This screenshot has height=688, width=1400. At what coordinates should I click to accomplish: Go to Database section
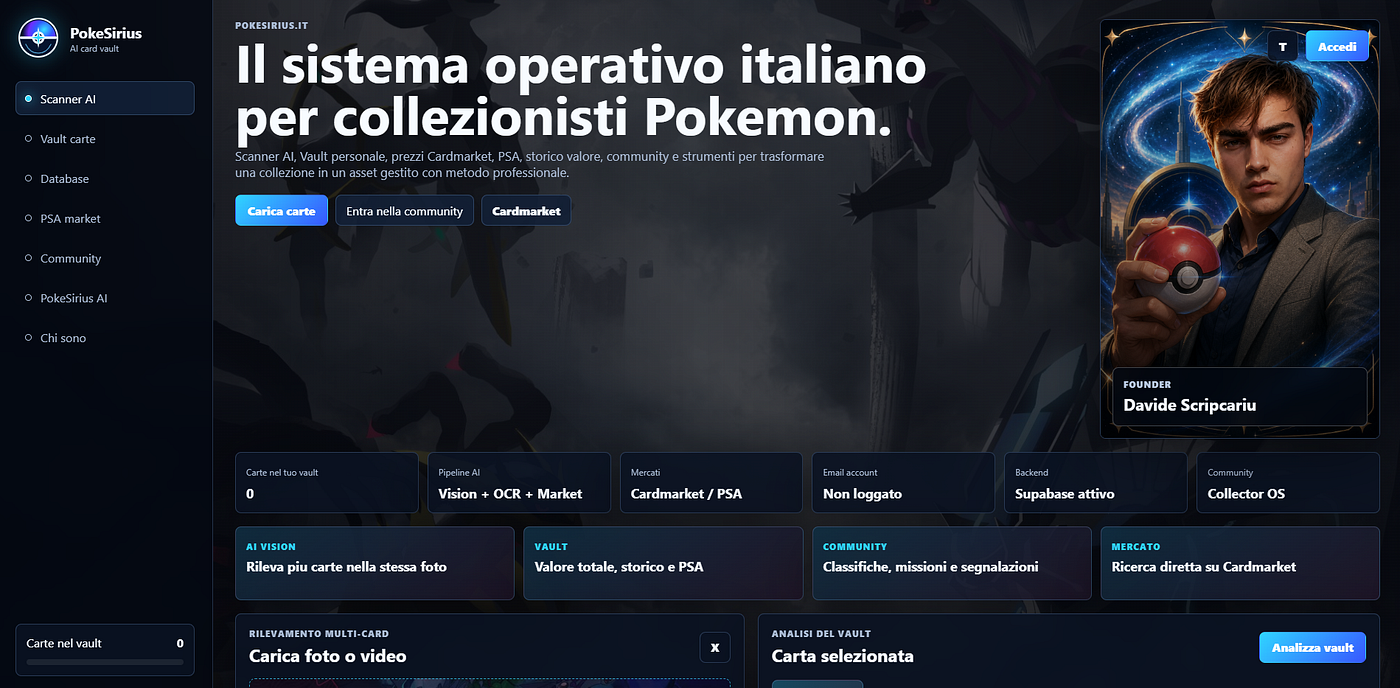point(105,178)
